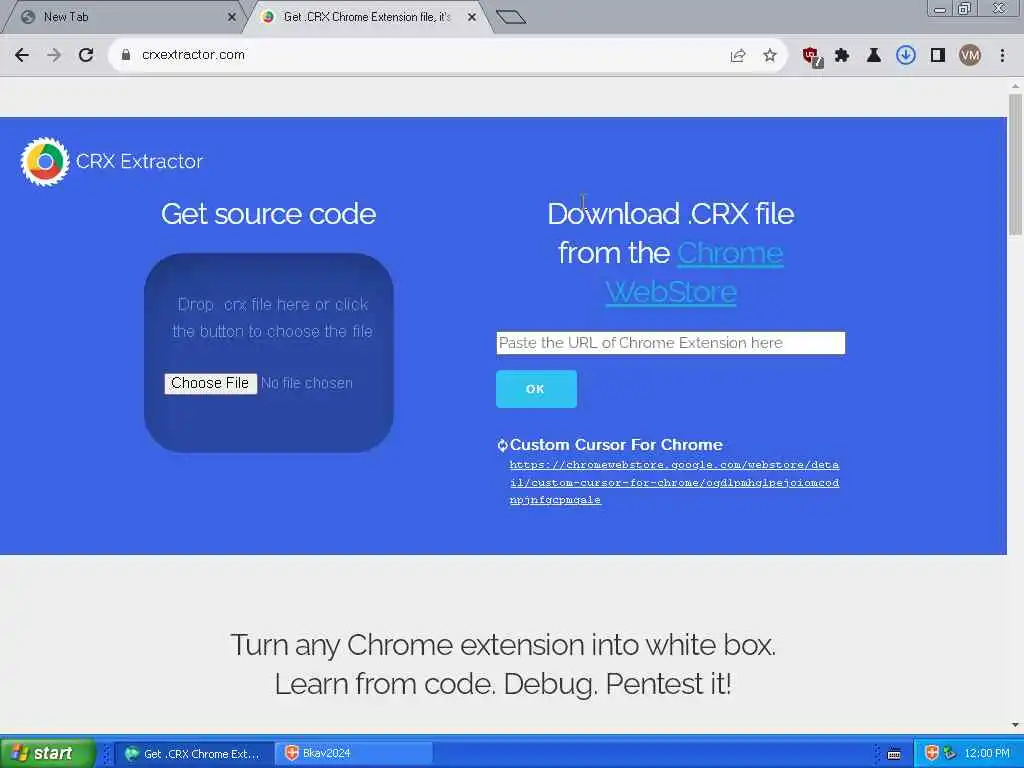
Task: Click the CRX Extractor gear logo
Action: [44, 161]
